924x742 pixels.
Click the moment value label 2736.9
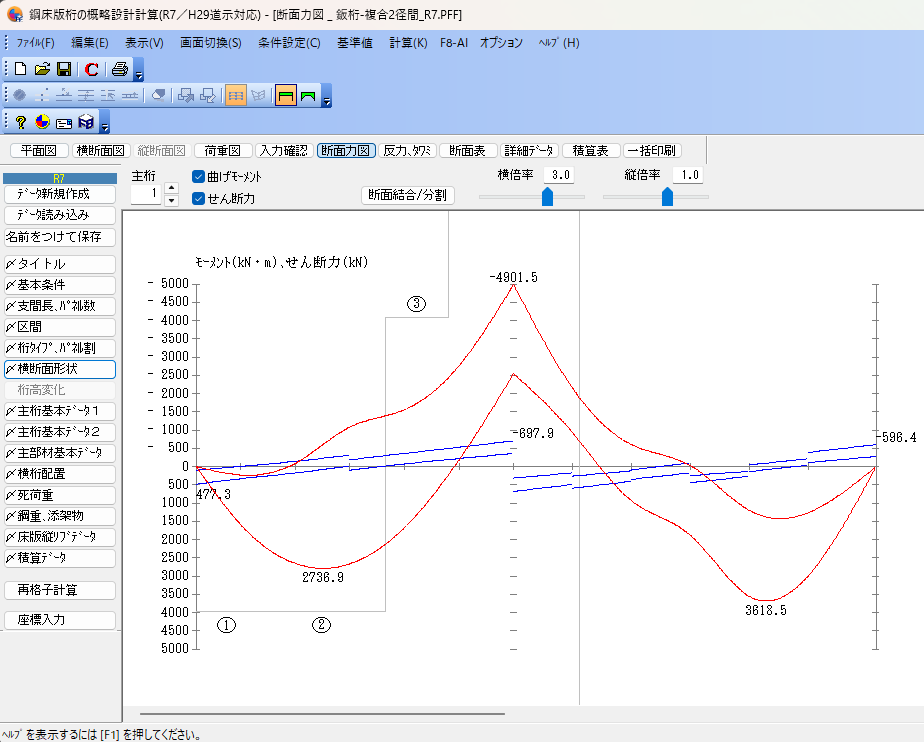323,578
